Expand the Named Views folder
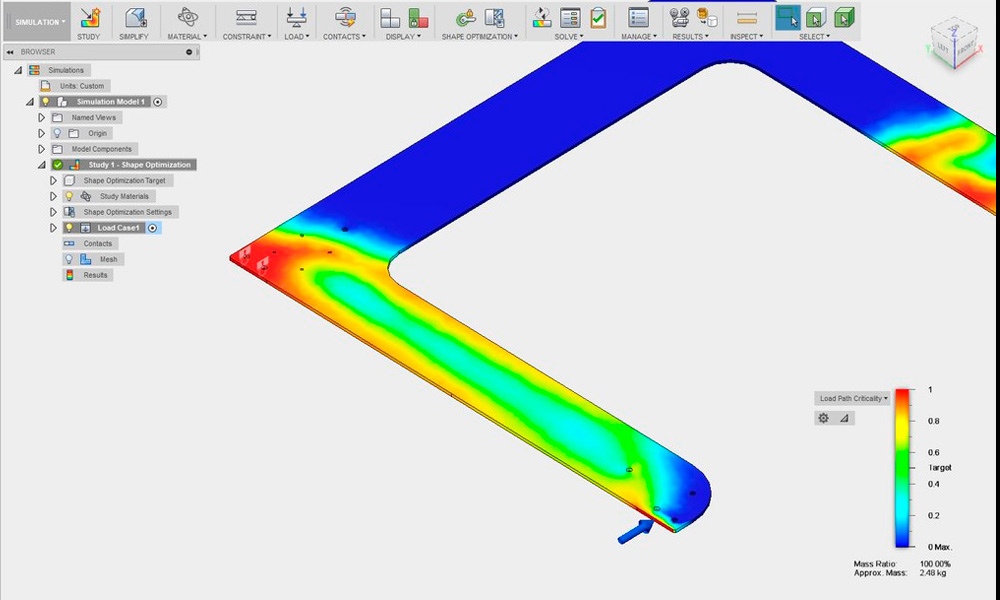Screen dimensions: 1000x600 coord(41,117)
